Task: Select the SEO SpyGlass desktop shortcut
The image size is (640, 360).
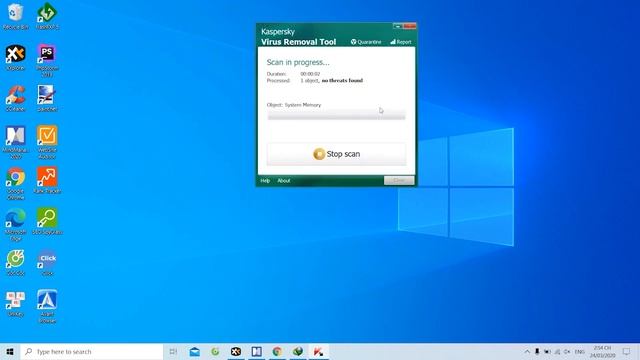Action: (47, 221)
